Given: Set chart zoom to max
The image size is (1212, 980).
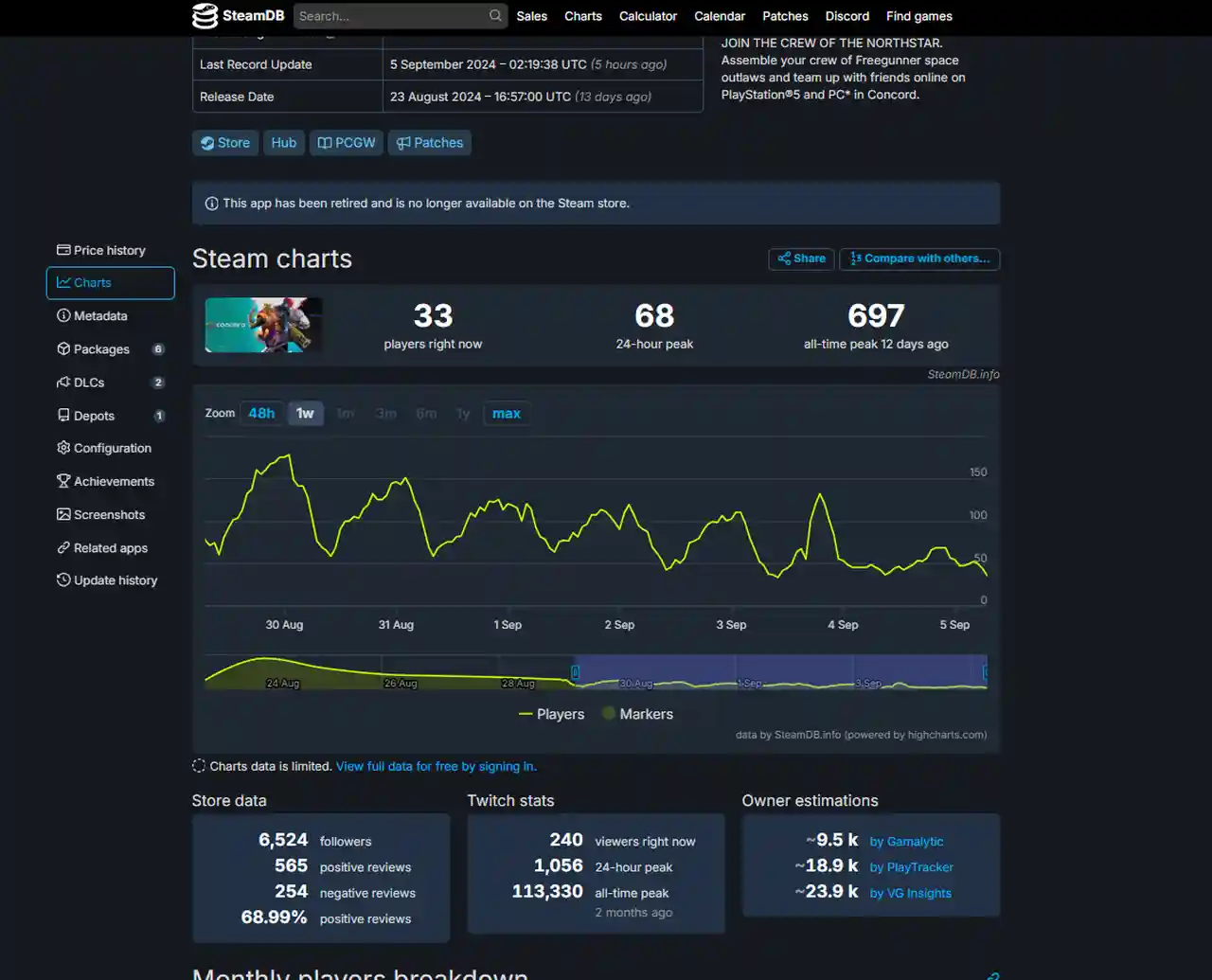Looking at the screenshot, I should pyautogui.click(x=507, y=414).
